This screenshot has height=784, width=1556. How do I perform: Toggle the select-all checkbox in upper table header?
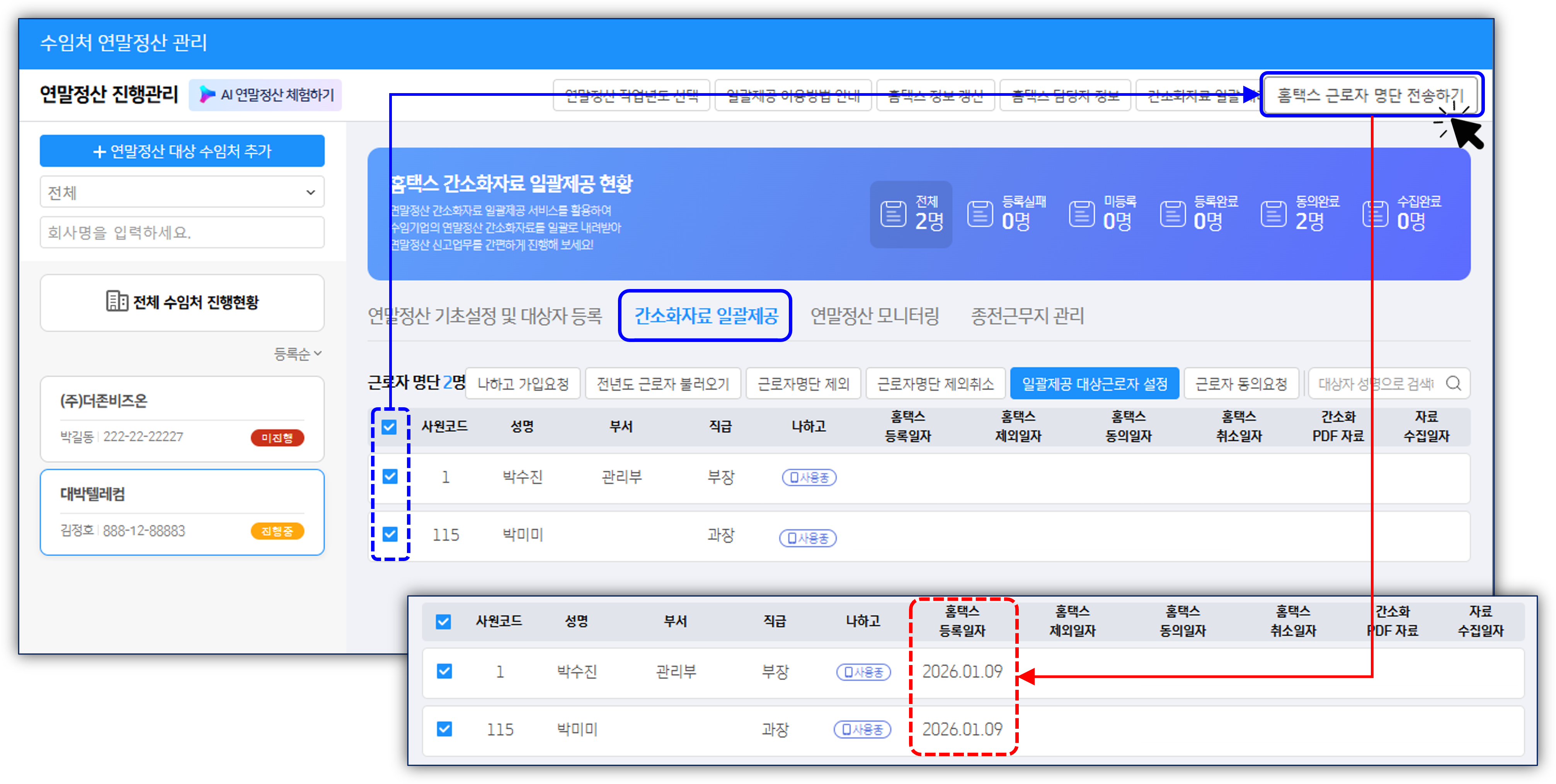point(389,427)
